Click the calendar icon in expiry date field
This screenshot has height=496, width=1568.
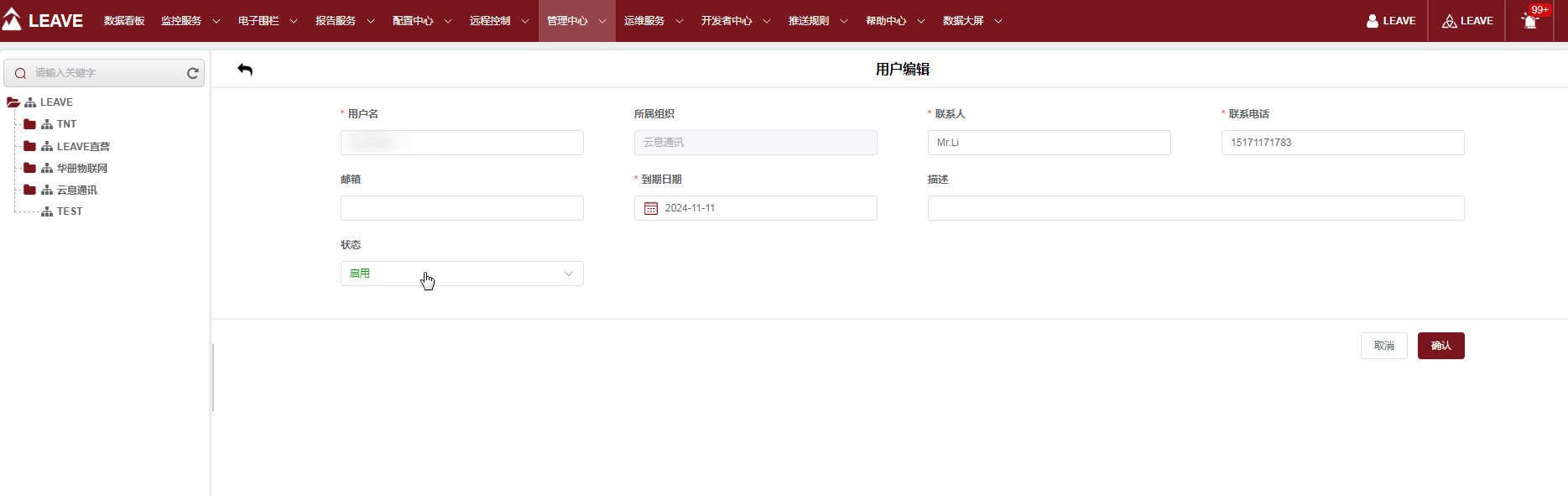[x=651, y=208]
